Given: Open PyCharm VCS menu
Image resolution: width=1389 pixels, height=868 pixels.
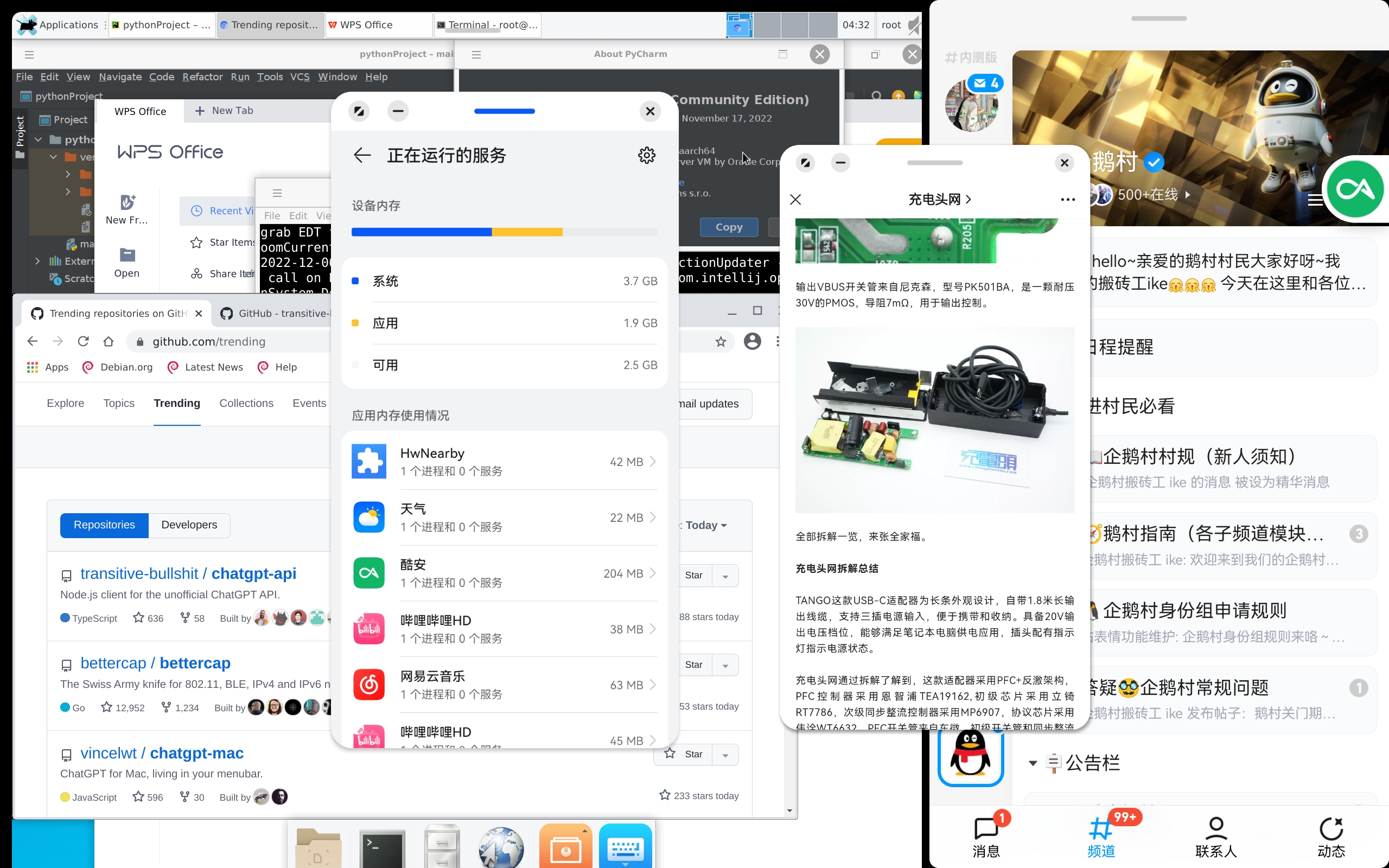Looking at the screenshot, I should click(x=300, y=76).
